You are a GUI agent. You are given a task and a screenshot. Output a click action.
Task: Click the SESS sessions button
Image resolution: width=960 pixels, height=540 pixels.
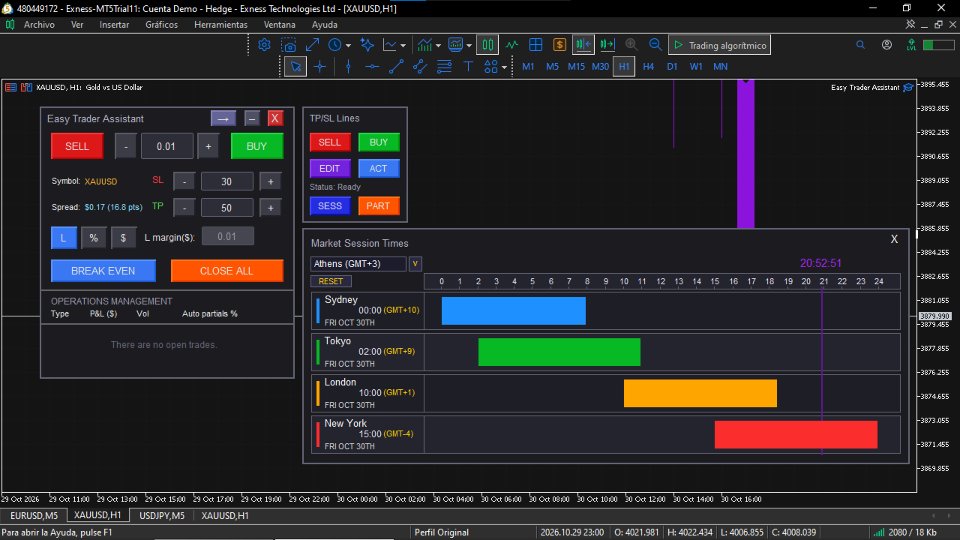click(x=329, y=206)
